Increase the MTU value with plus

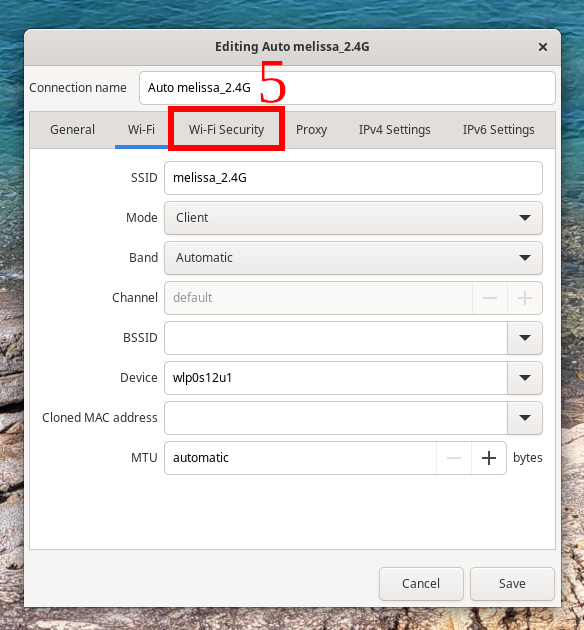[x=489, y=458]
